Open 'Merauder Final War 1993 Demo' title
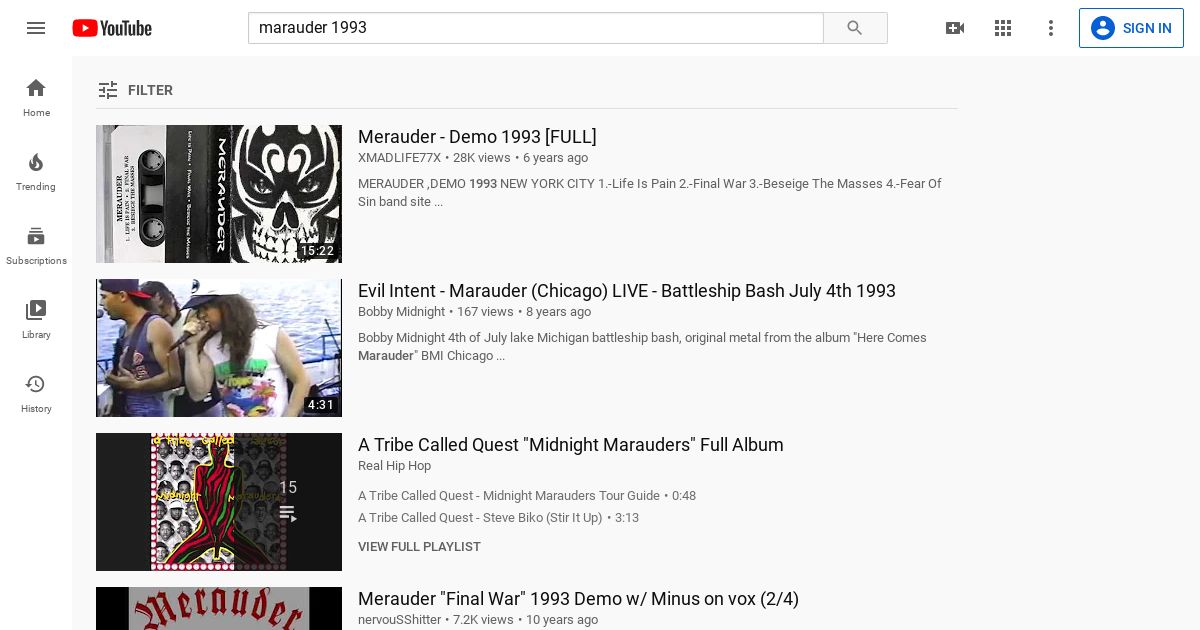 (x=578, y=599)
